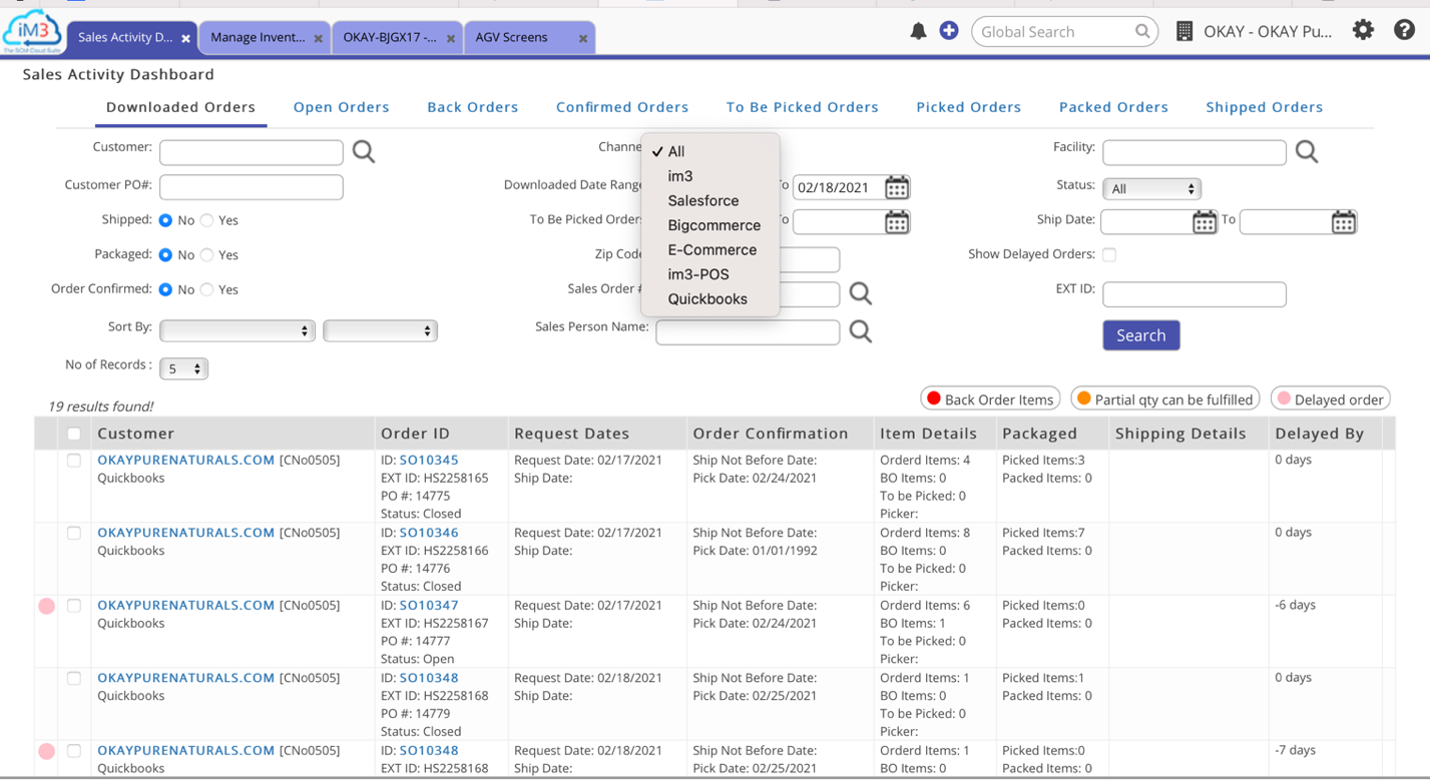This screenshot has height=782, width=1430.
Task: Switch to the Packed Orders tab
Action: [x=1113, y=107]
